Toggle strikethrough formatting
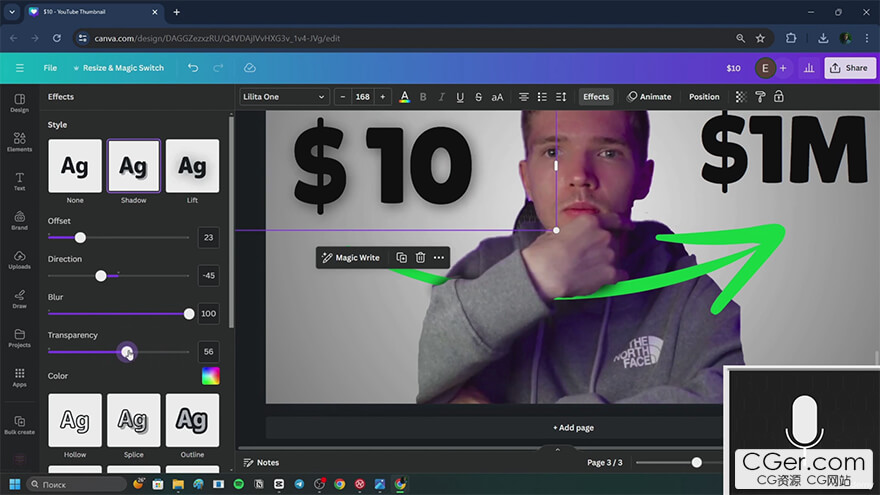The height and width of the screenshot is (495, 880). (479, 97)
